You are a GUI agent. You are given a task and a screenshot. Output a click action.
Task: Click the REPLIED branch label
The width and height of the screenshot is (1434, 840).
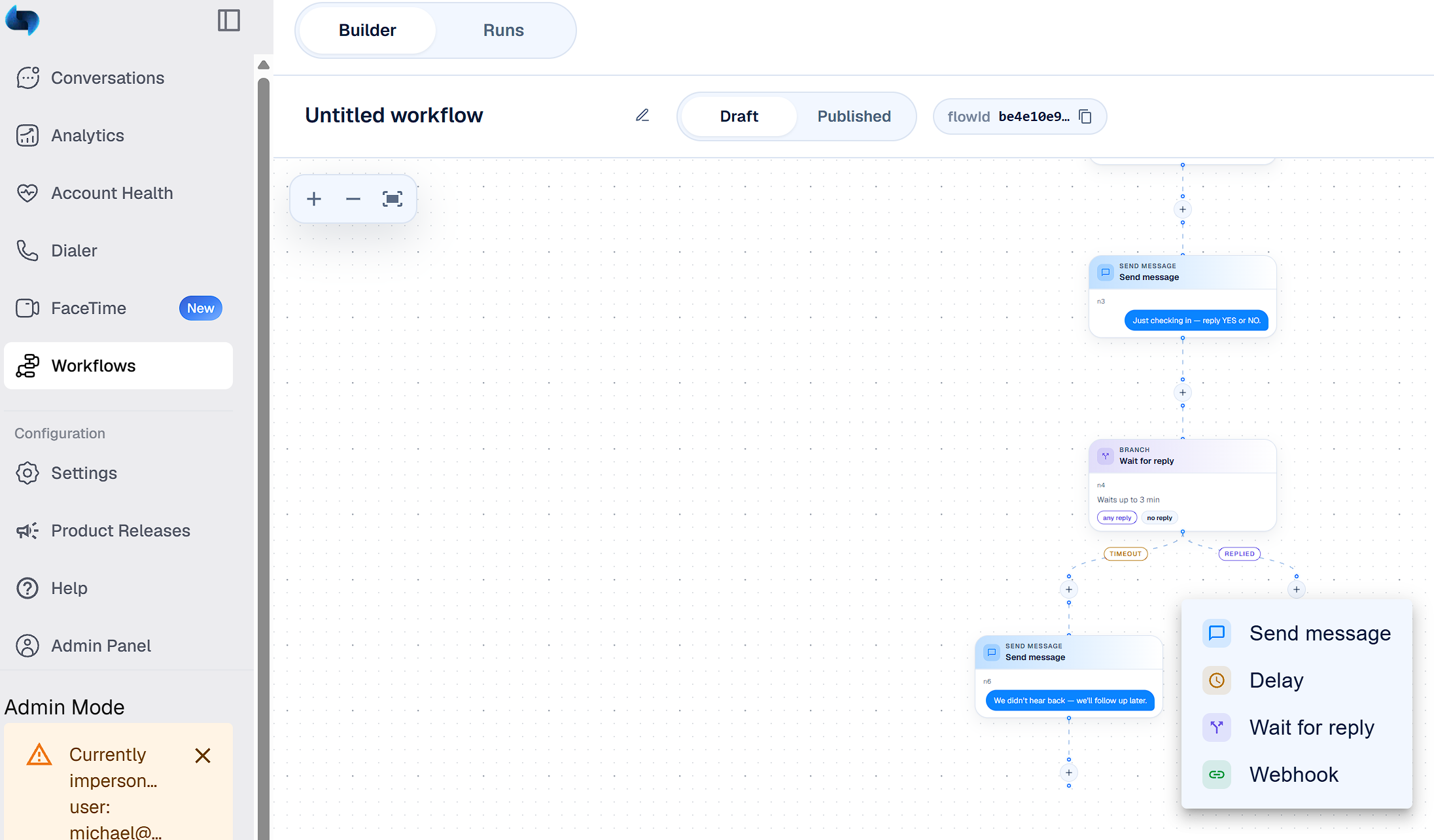tap(1240, 553)
